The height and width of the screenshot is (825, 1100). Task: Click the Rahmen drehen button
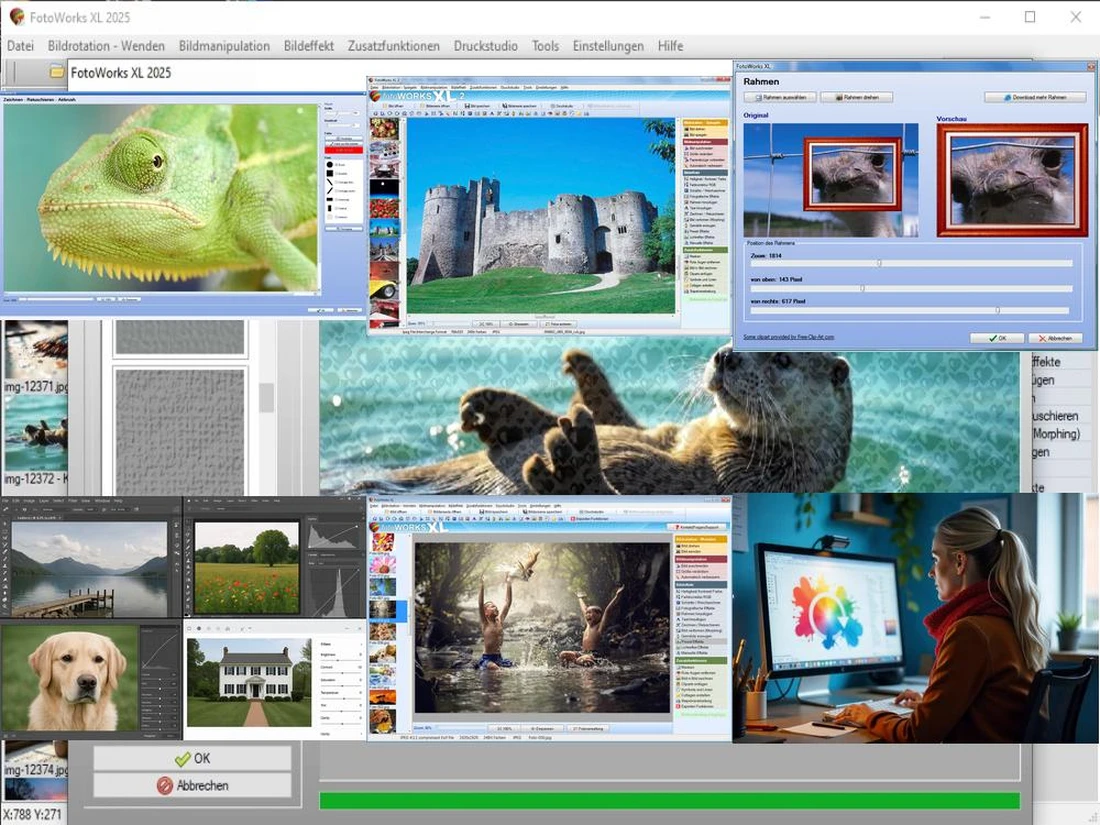click(857, 98)
